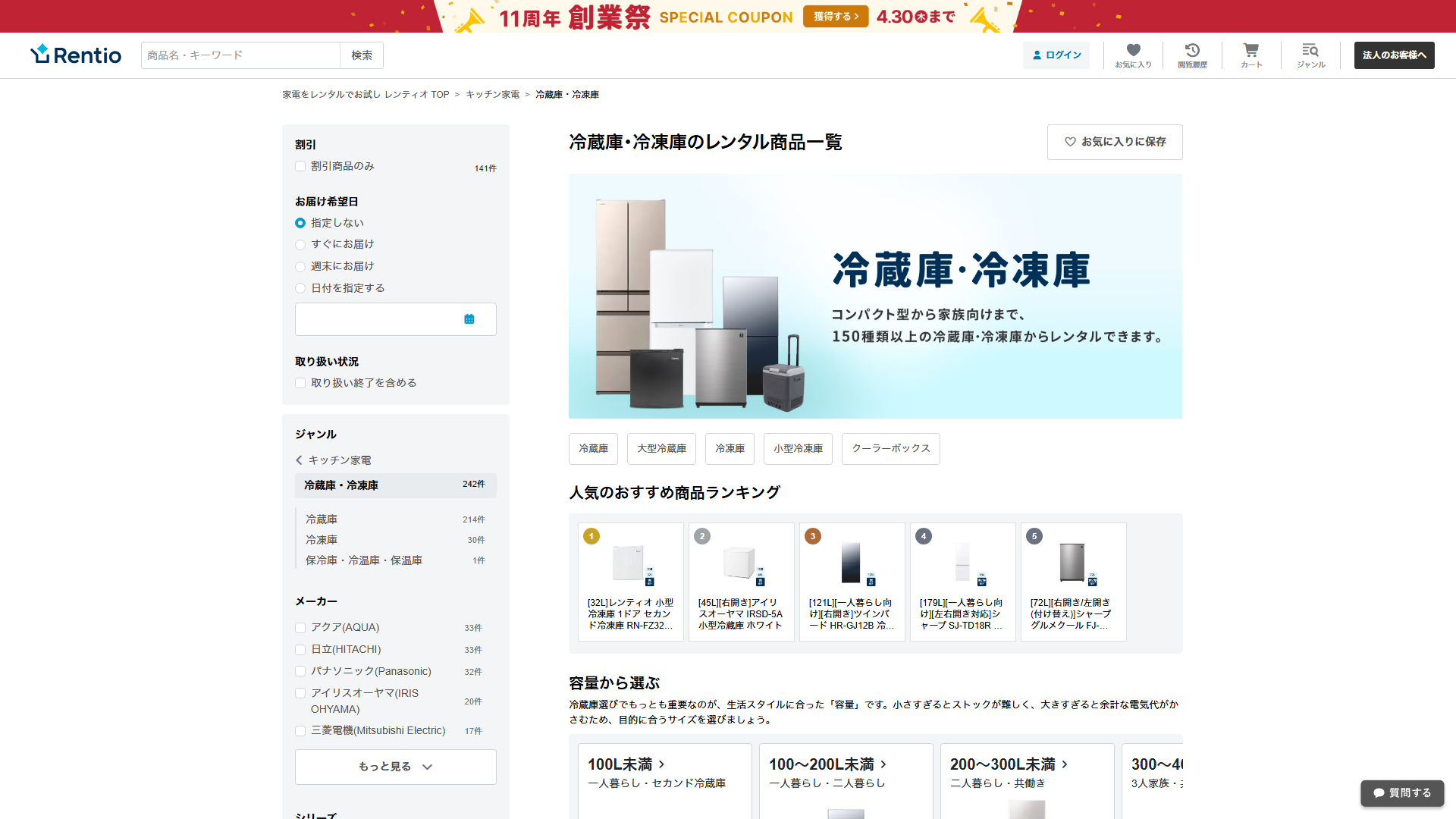The width and height of the screenshot is (1456, 819).
Task: Enable the 割引商品のみ checkbox
Action: [300, 165]
